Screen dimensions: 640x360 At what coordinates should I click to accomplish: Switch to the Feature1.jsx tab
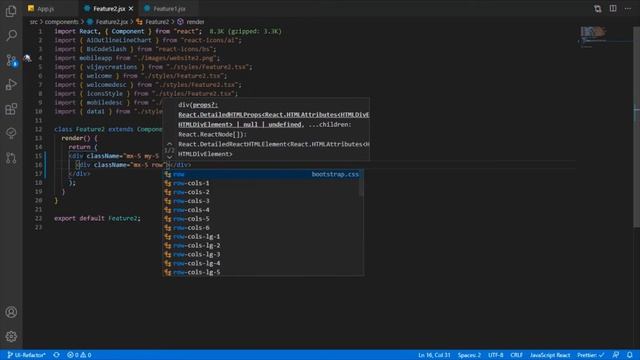(x=169, y=9)
